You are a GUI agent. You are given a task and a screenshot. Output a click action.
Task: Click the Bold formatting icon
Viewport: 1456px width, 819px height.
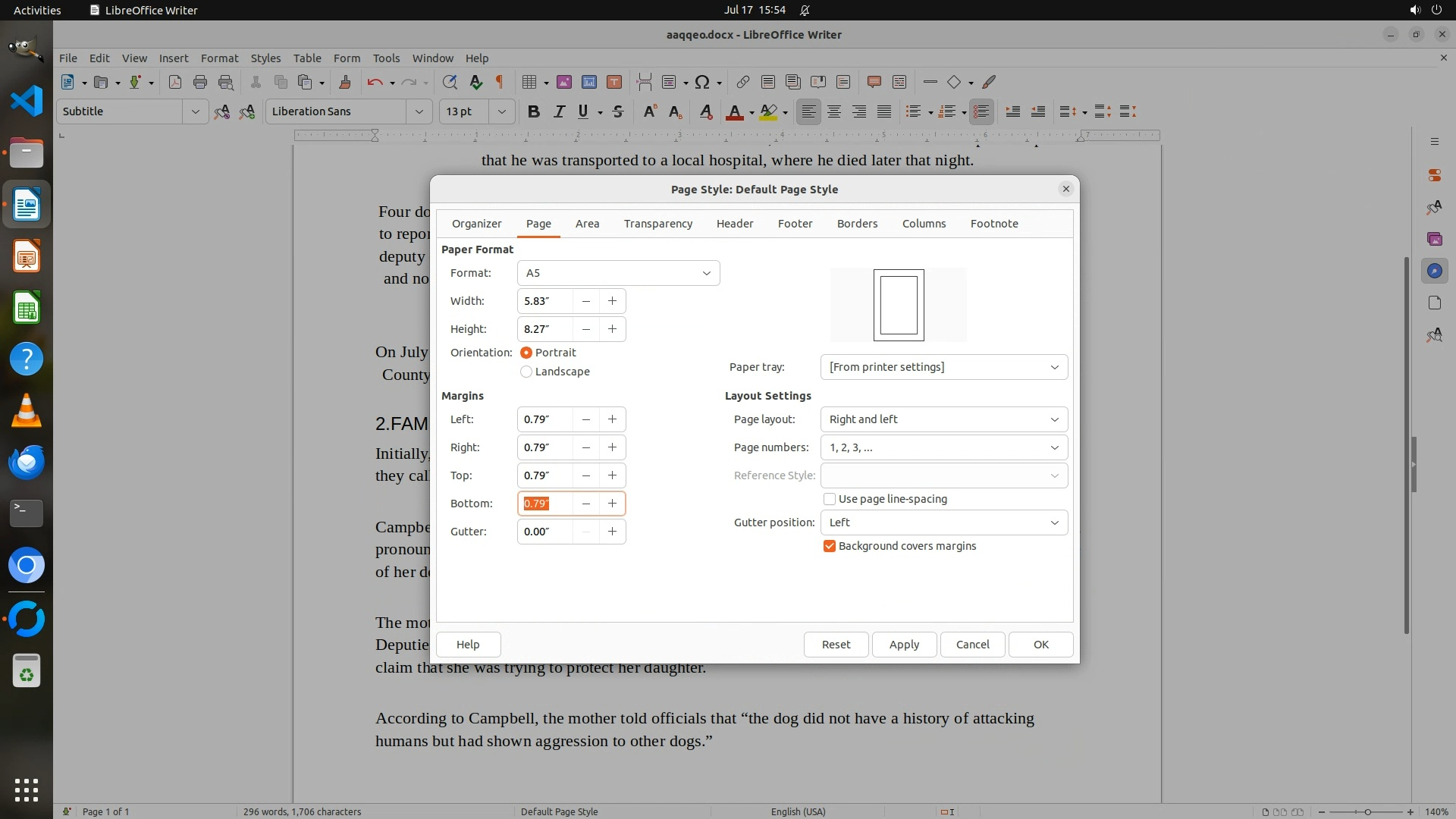click(533, 111)
